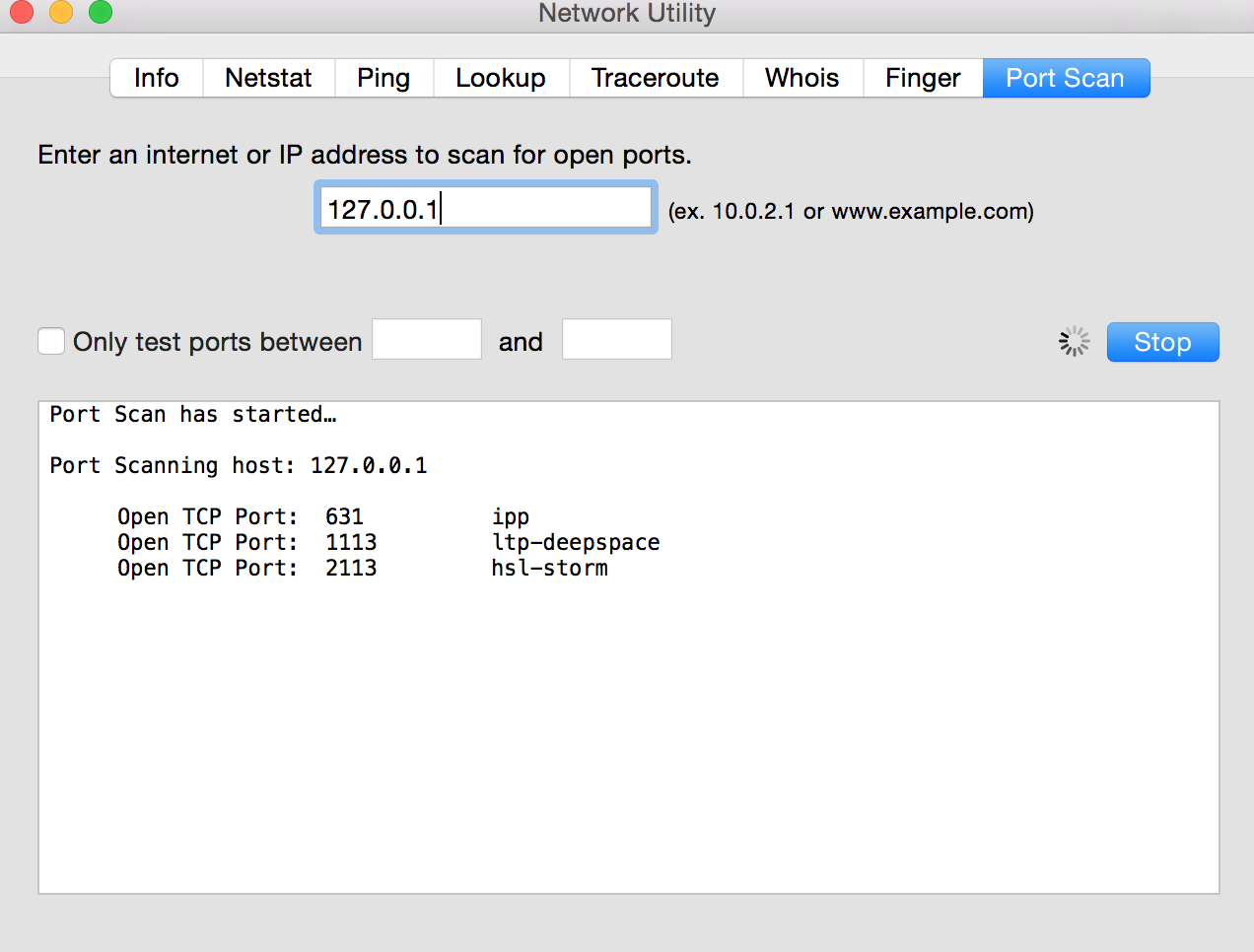Focus the ending port field after 'and'
Image resolution: width=1254 pixels, height=952 pixels.
616,339
